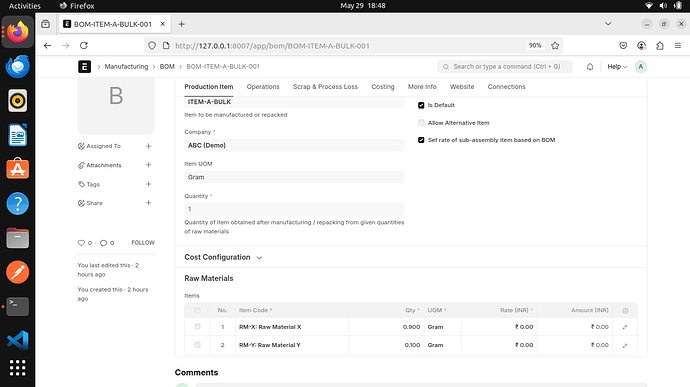Screen dimensions: 690x387
Task: Open the Help dropdown menu
Action: [x=617, y=66]
